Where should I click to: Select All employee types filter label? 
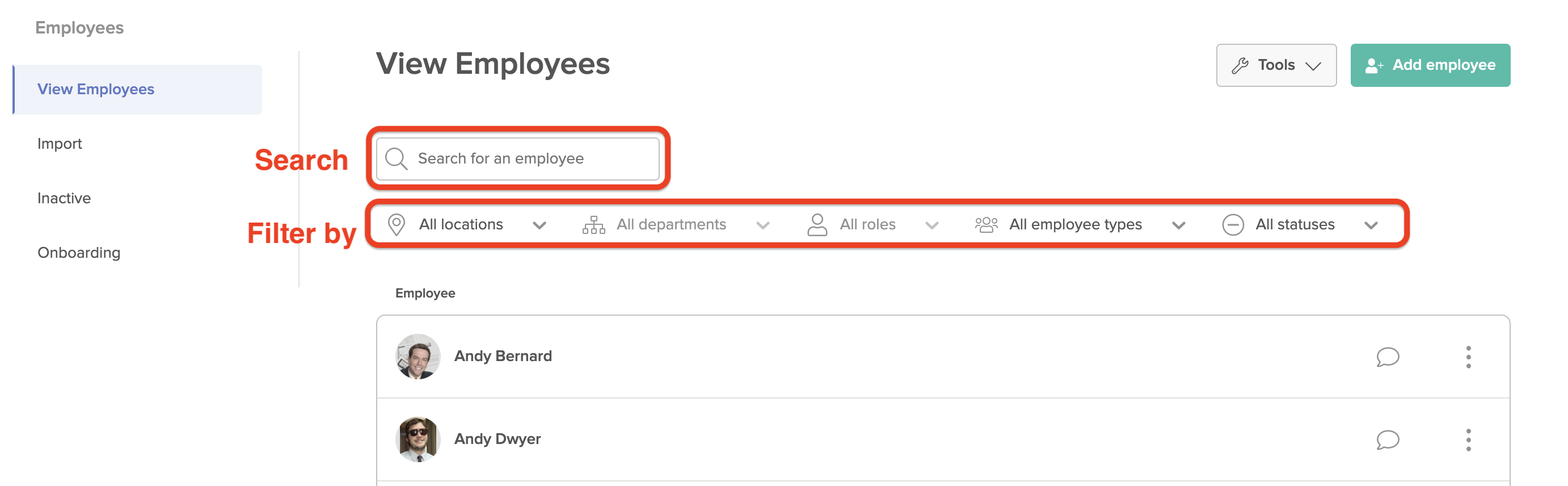pyautogui.click(x=1075, y=225)
